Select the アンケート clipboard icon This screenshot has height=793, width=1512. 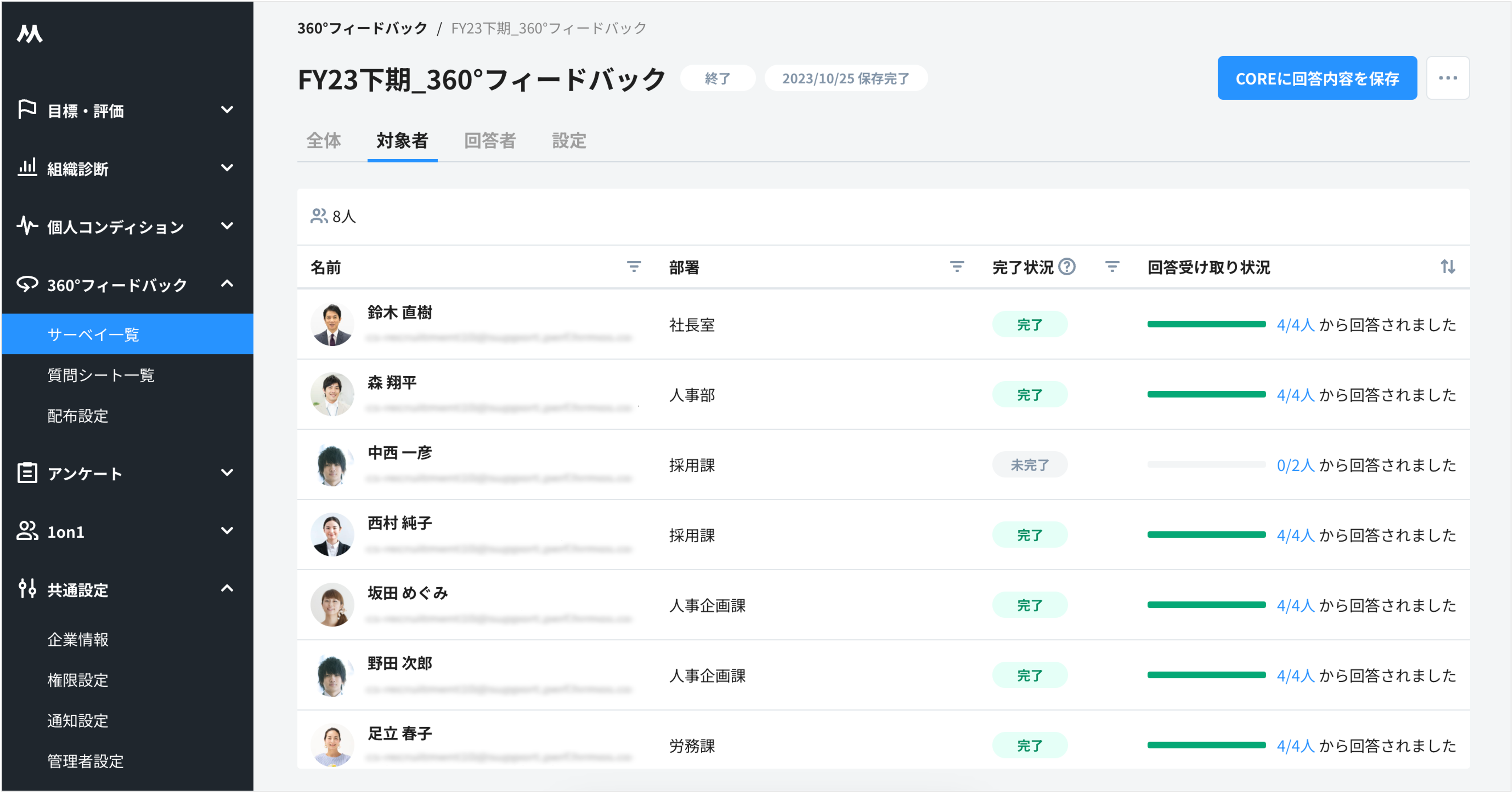coord(27,473)
